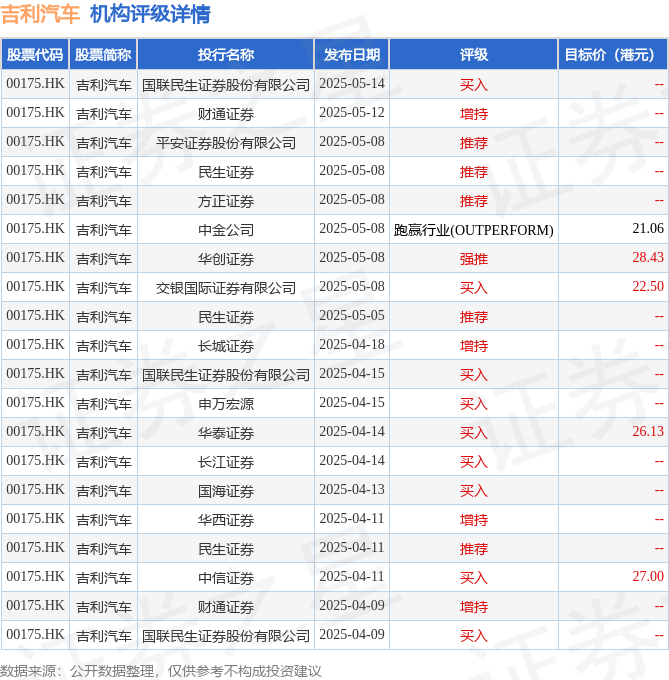Click 华西证券 cell

226,520
